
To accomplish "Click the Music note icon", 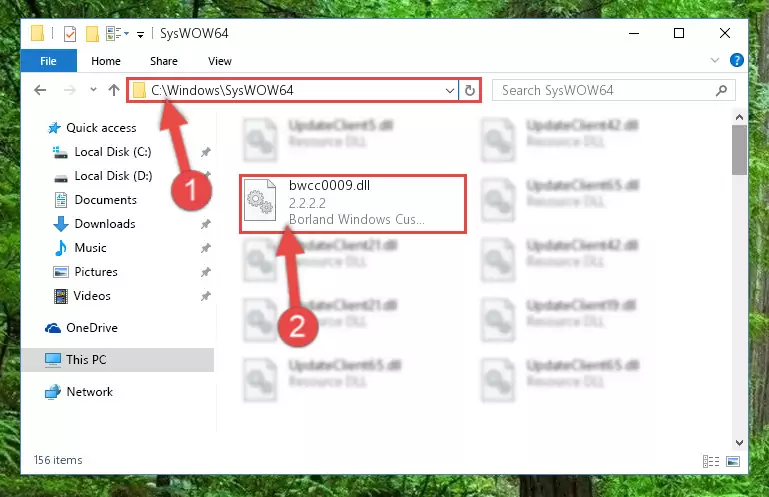I will (60, 248).
